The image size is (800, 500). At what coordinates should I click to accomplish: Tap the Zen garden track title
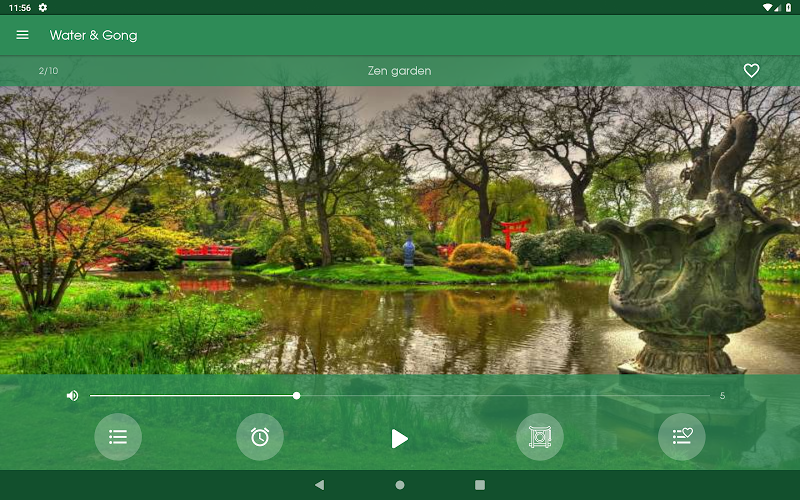[x=399, y=71]
